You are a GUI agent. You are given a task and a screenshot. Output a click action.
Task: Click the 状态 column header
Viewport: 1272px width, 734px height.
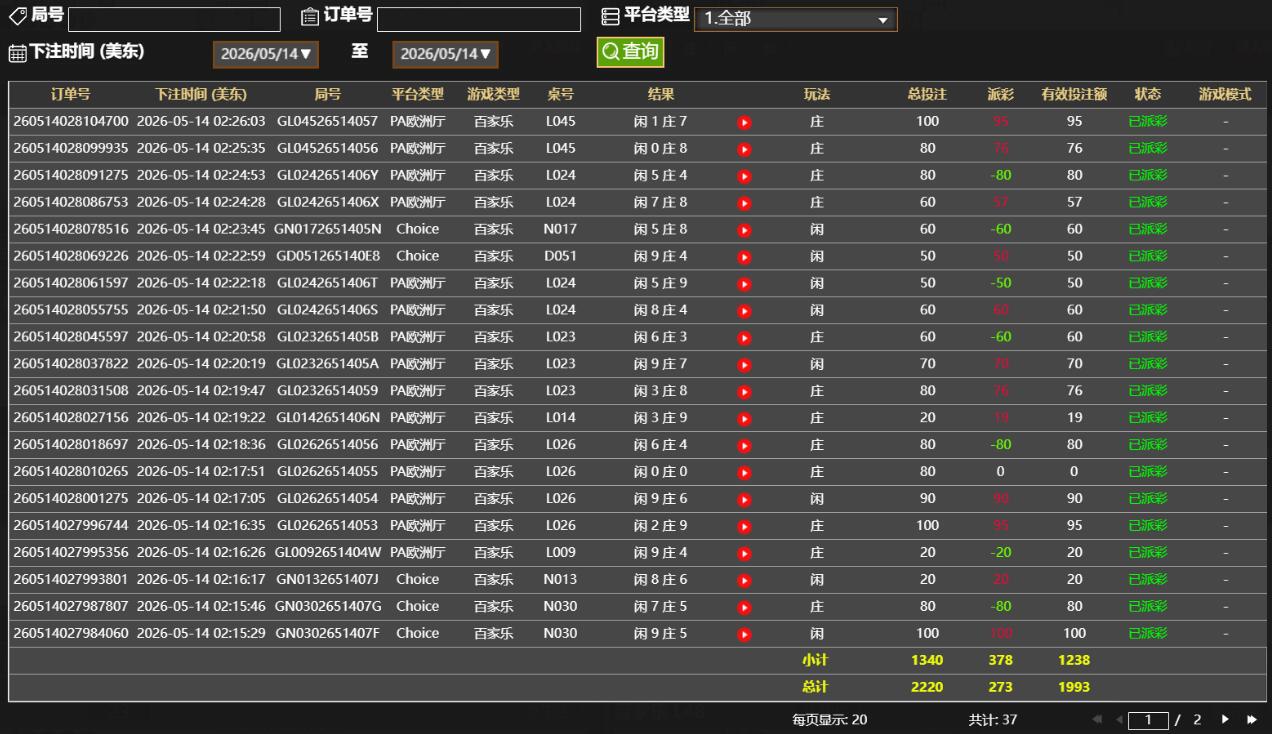click(1148, 95)
